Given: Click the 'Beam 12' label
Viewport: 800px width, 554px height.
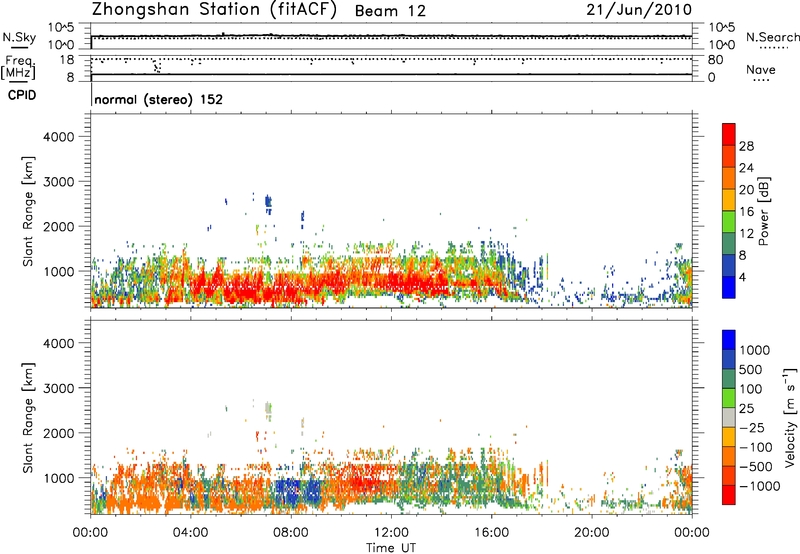Looking at the screenshot, I should [x=390, y=11].
